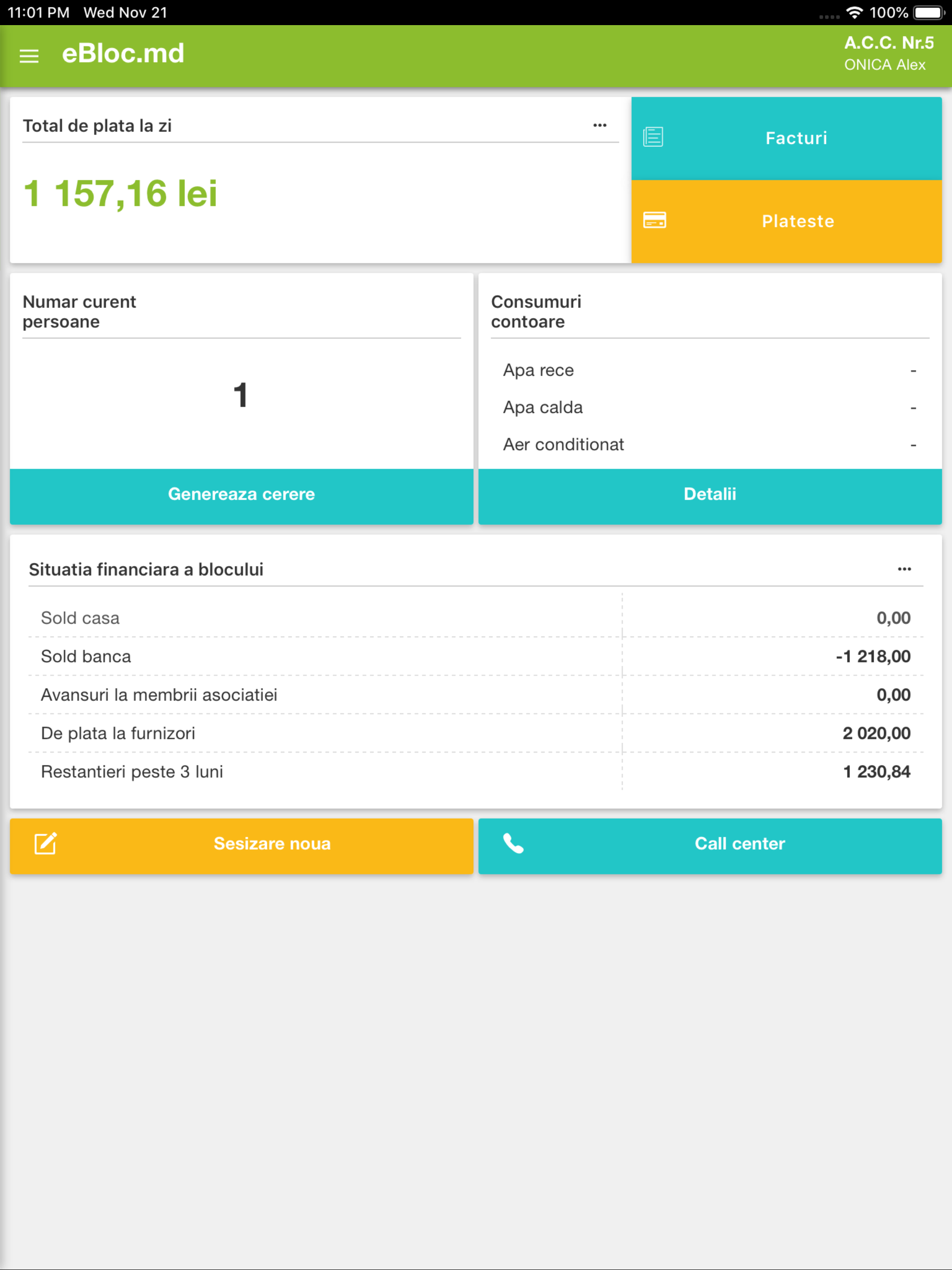Click the Facturi document icon

[x=654, y=137]
